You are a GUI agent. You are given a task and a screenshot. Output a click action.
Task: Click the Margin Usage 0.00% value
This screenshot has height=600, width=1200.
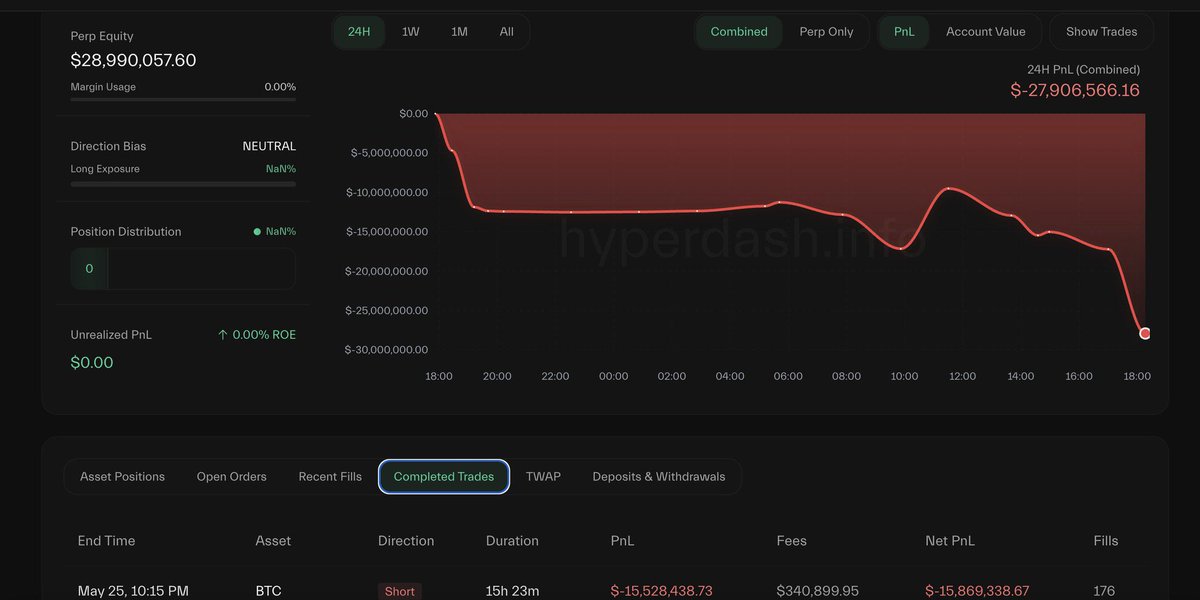click(280, 87)
